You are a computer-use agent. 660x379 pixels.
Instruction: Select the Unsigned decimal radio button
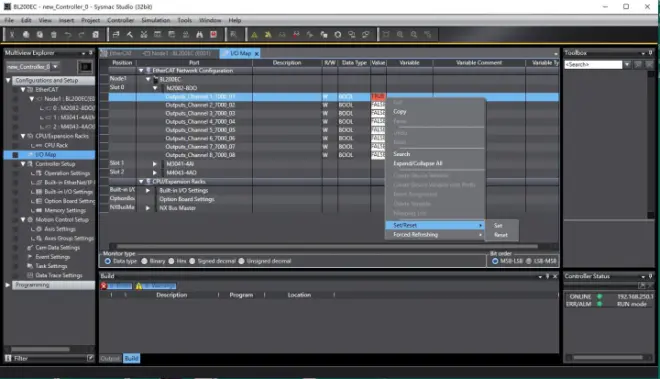click(x=242, y=261)
